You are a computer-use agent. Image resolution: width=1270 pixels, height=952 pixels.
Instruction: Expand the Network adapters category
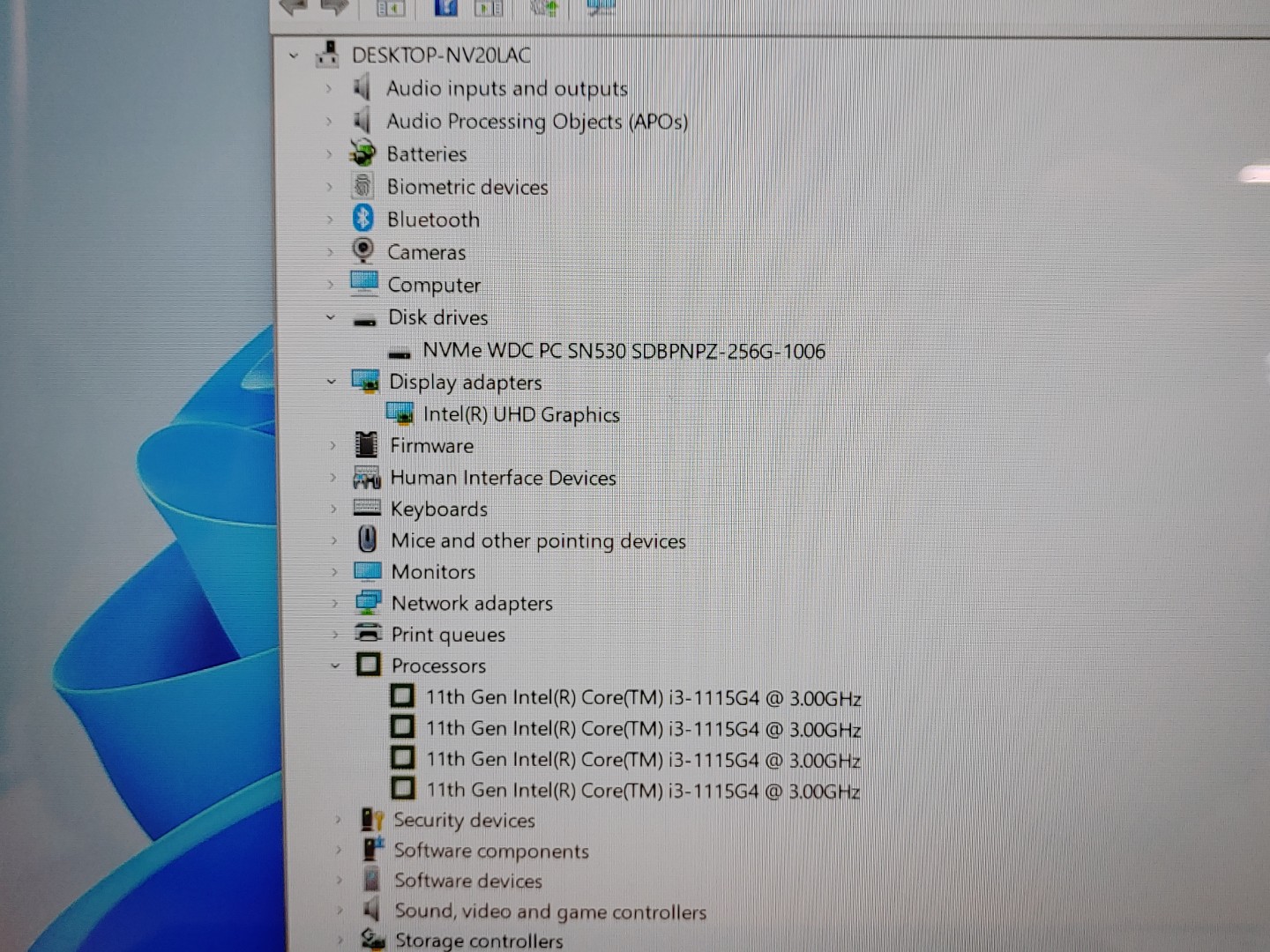tap(334, 604)
